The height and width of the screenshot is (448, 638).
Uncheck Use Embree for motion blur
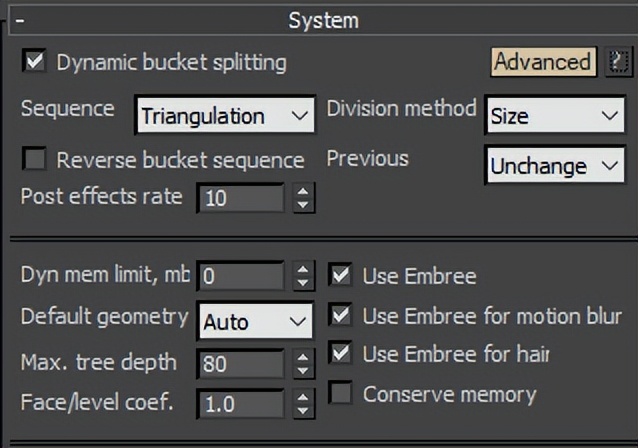click(x=341, y=316)
